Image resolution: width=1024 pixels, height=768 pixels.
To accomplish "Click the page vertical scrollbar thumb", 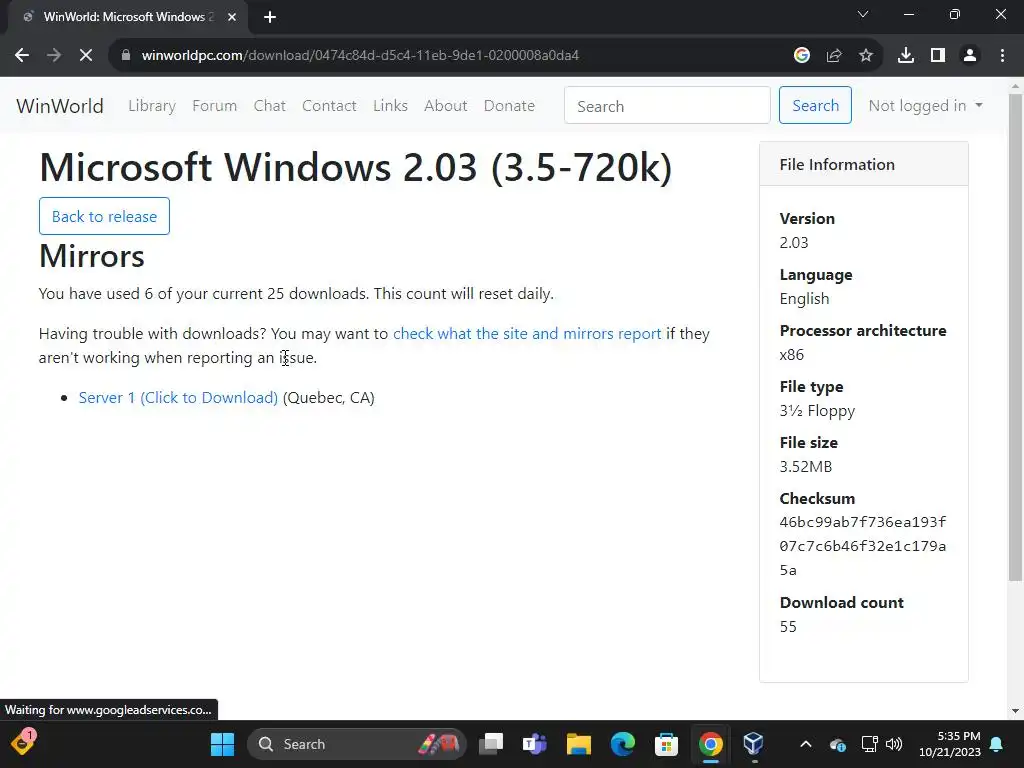I will [x=1015, y=336].
